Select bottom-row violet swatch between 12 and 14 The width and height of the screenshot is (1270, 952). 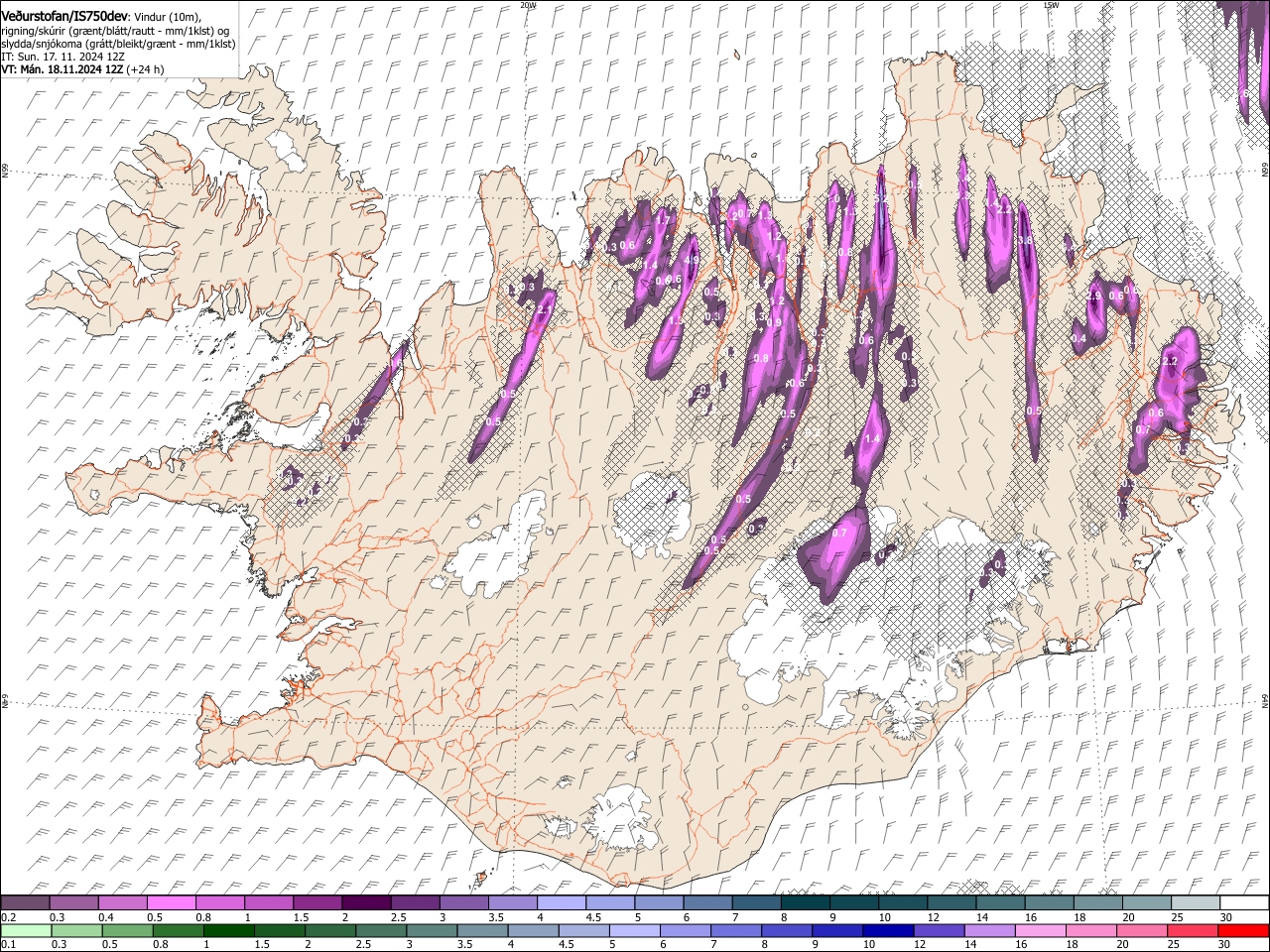939,930
